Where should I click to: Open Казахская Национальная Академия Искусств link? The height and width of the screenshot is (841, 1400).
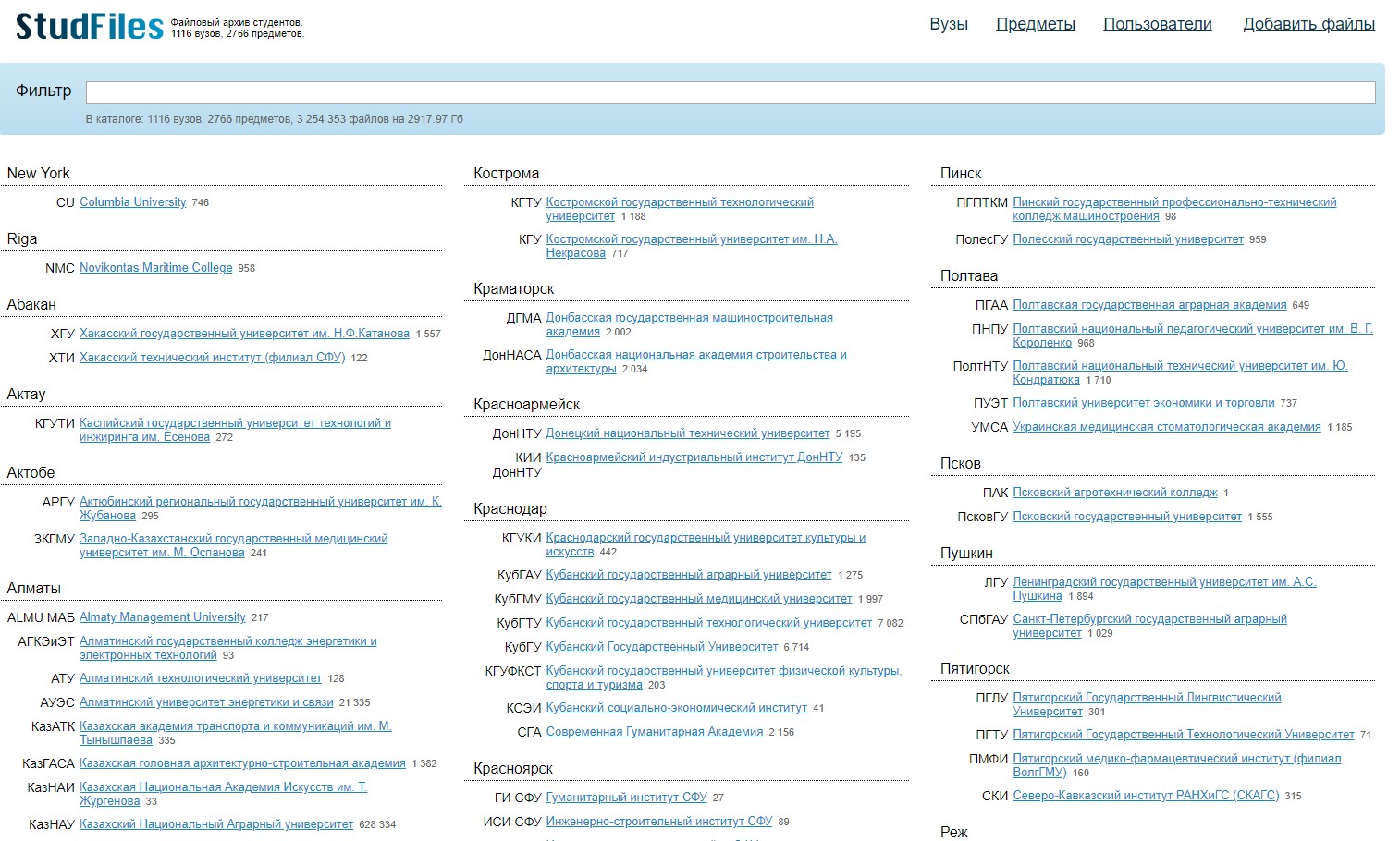[x=223, y=794]
